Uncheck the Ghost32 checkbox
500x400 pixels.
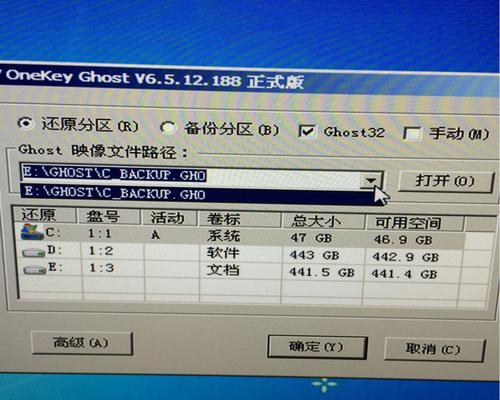pyautogui.click(x=307, y=131)
